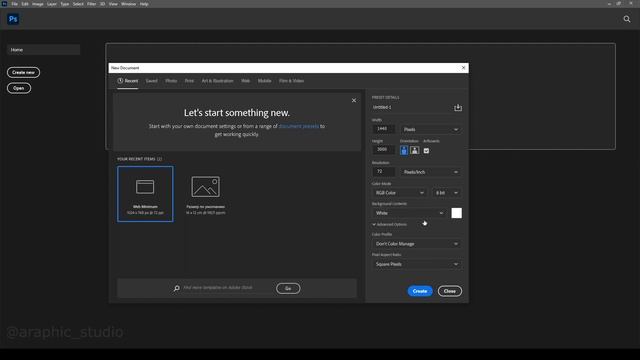640x360 pixels.
Task: Open the Pixels/Inch resolution units dropdown
Action: pos(431,172)
